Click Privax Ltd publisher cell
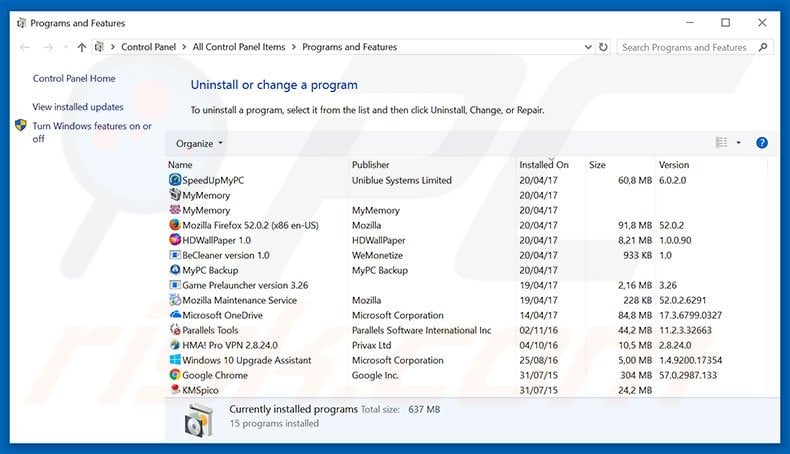 371,345
